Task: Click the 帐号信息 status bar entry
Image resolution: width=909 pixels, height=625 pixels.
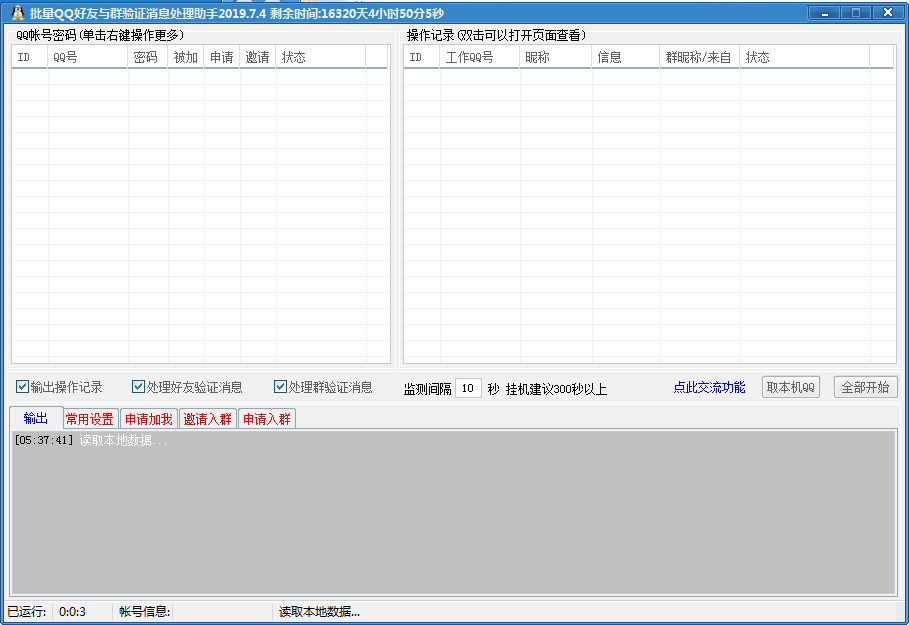Action: 144,612
